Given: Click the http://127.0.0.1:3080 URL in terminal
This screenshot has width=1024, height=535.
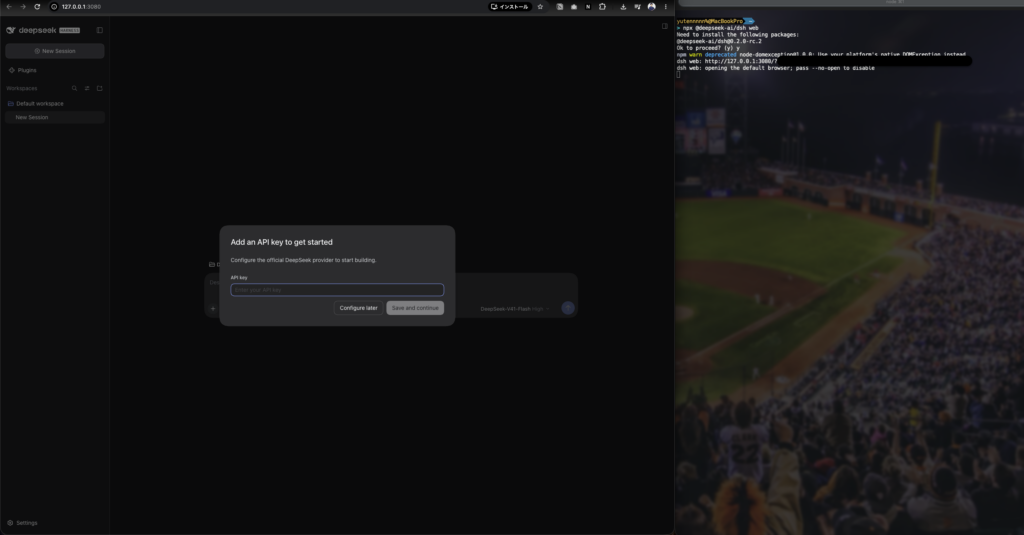Looking at the screenshot, I should tap(741, 61).
